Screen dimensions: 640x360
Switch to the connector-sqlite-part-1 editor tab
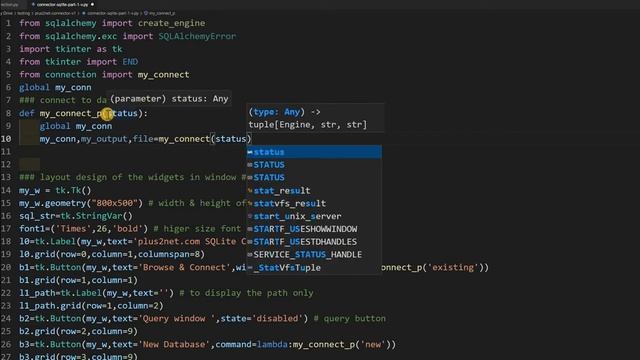[62, 4]
